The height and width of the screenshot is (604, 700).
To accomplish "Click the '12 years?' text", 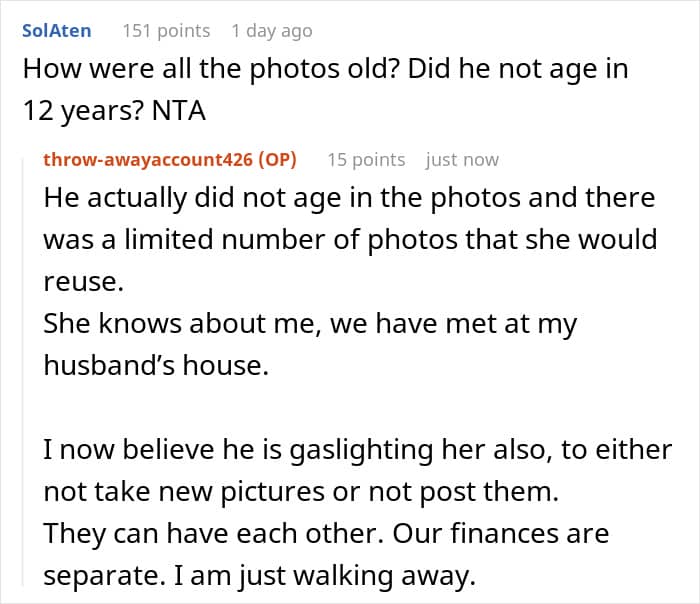I will coord(82,112).
